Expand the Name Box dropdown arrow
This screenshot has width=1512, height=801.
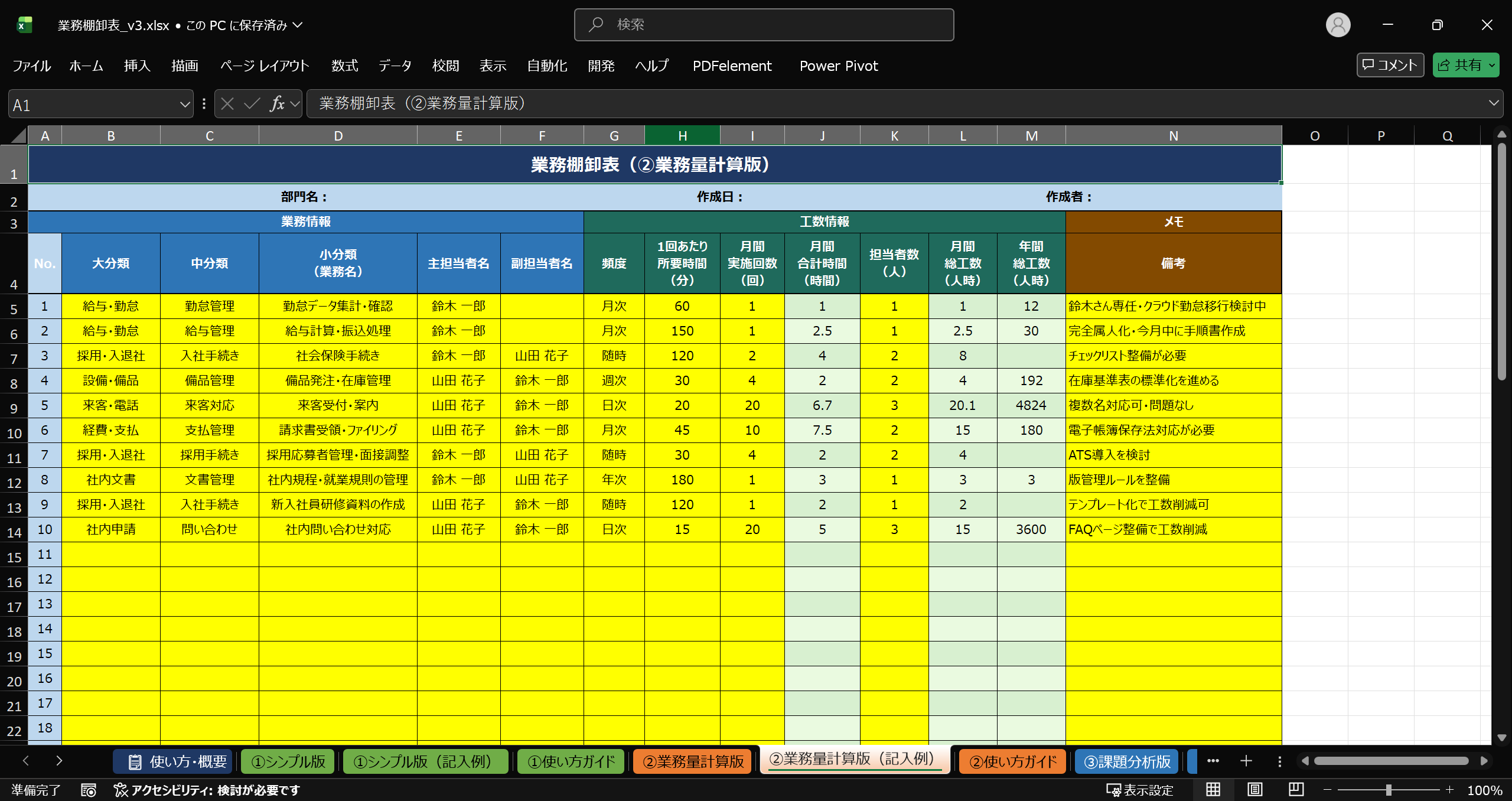coord(184,105)
